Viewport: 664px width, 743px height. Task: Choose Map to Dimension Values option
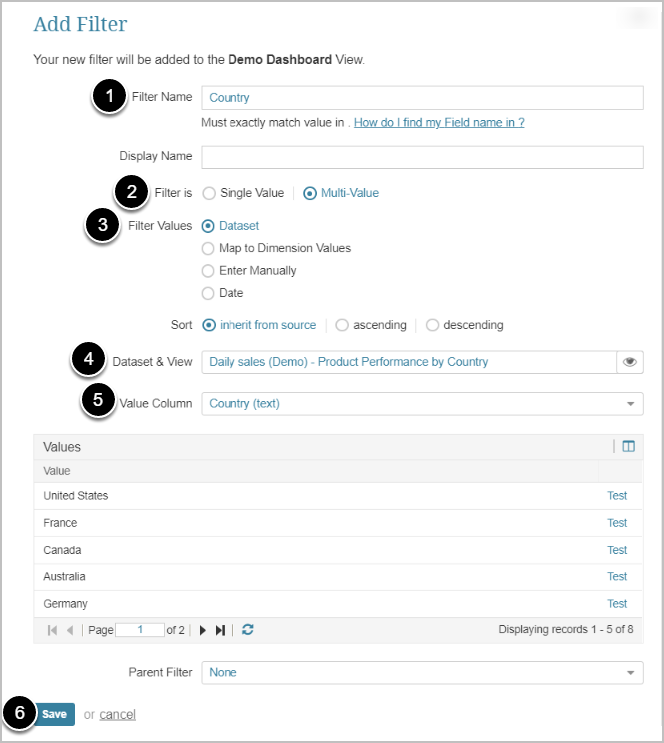209,248
